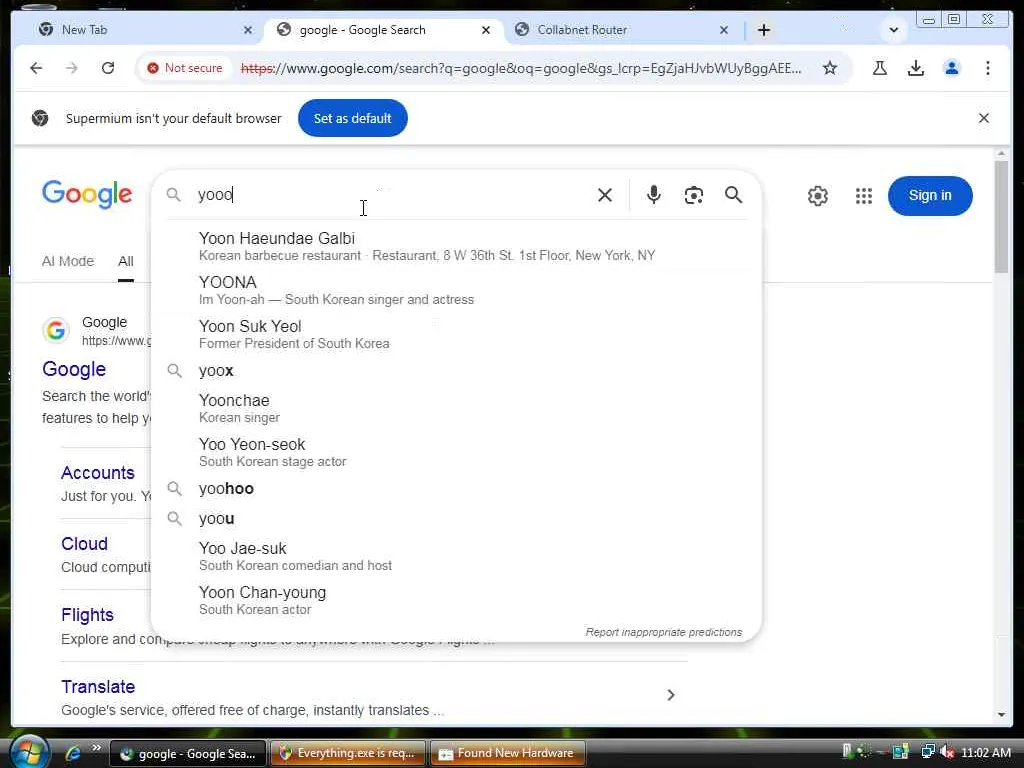Choose the Yoon Suk Yeol suggestion
This screenshot has height=768, width=1024.
(x=456, y=334)
